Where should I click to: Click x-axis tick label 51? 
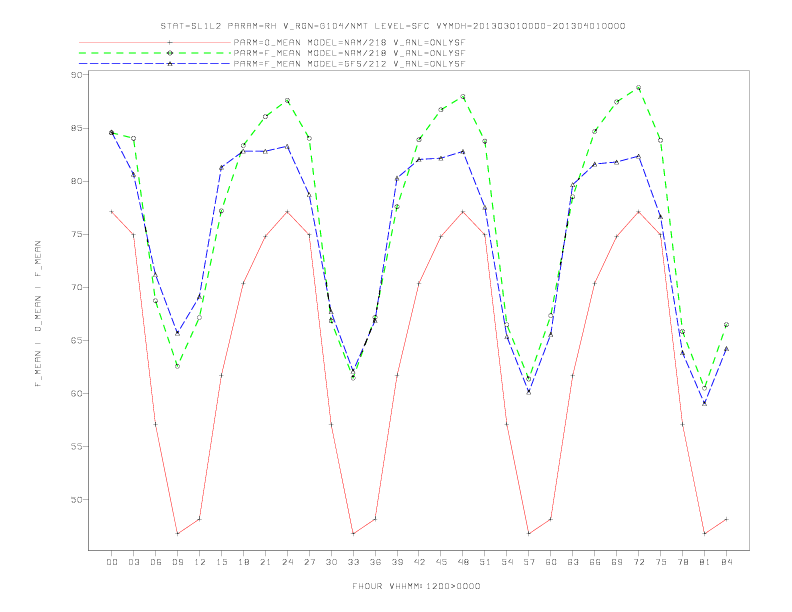click(485, 562)
